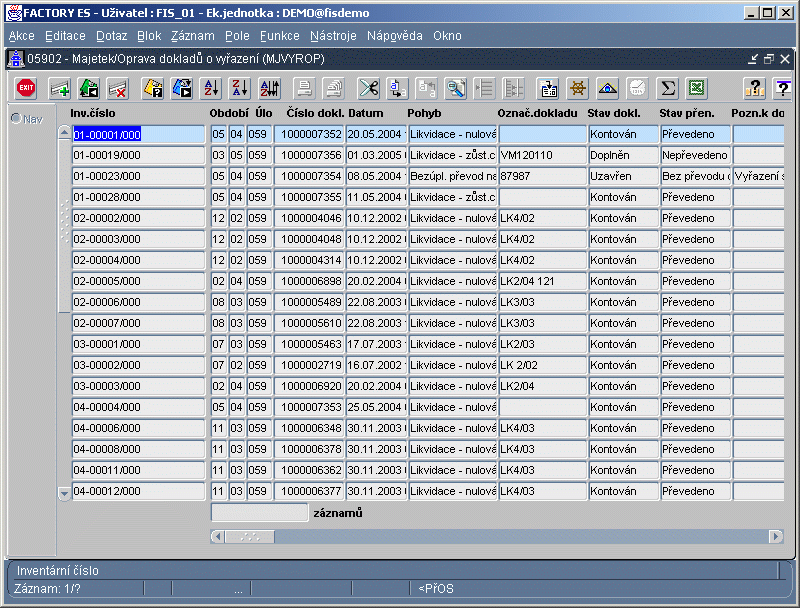Click the 'Bezúpl. převod' movement cell
The width and height of the screenshot is (800, 608).
point(453,176)
